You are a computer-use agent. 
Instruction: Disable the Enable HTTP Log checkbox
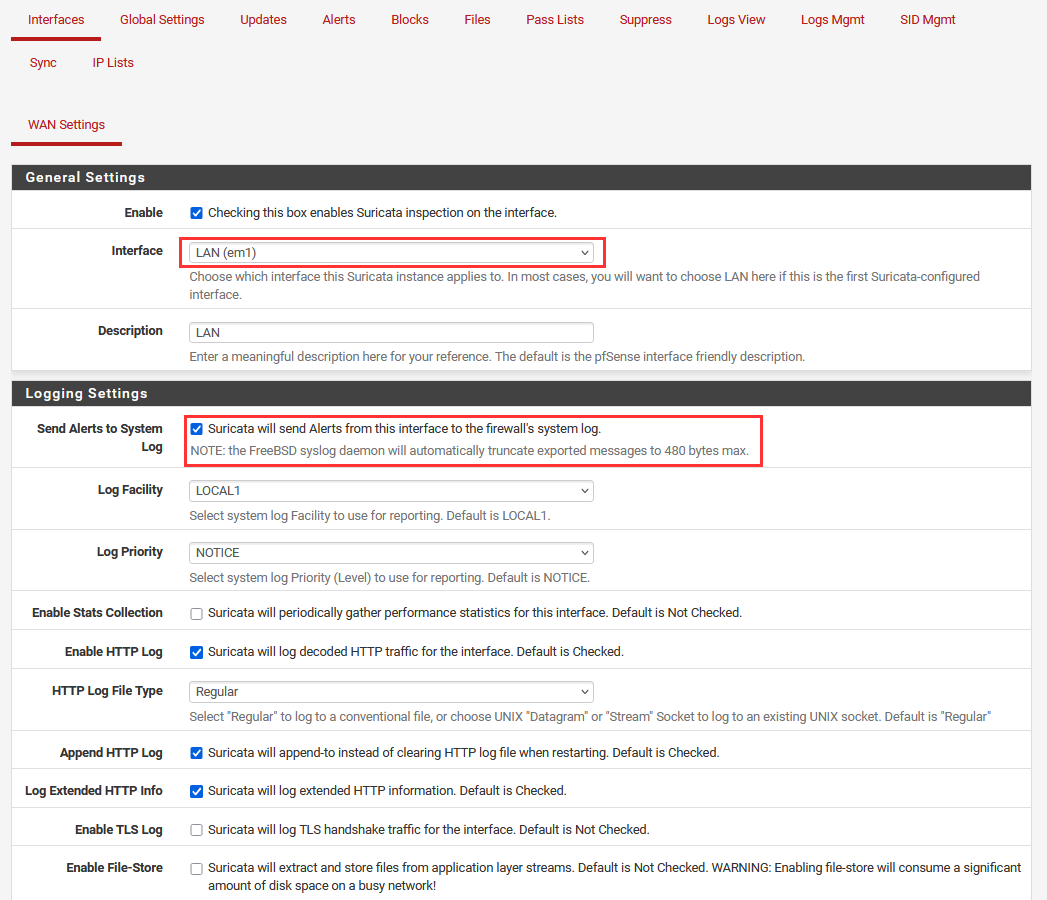(x=197, y=652)
